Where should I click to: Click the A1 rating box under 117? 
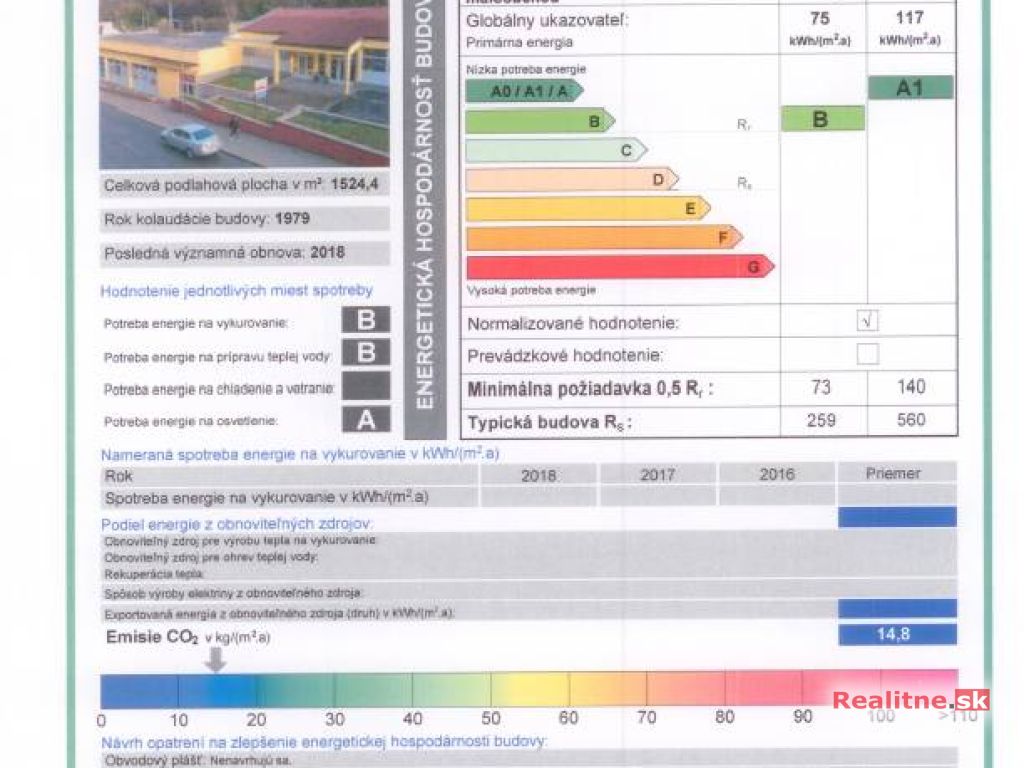pyautogui.click(x=910, y=88)
